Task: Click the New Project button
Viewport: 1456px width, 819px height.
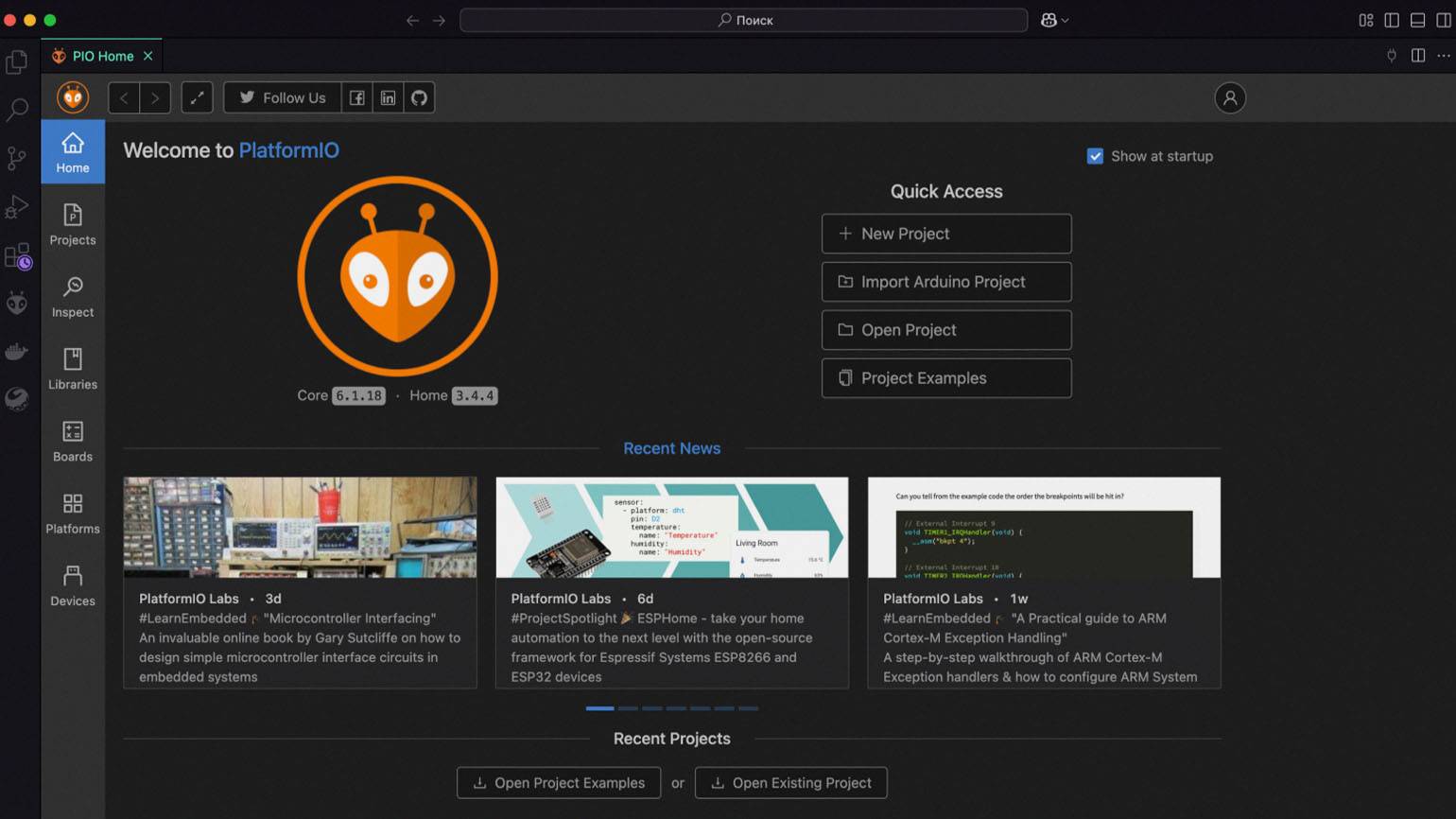Action: click(x=946, y=234)
